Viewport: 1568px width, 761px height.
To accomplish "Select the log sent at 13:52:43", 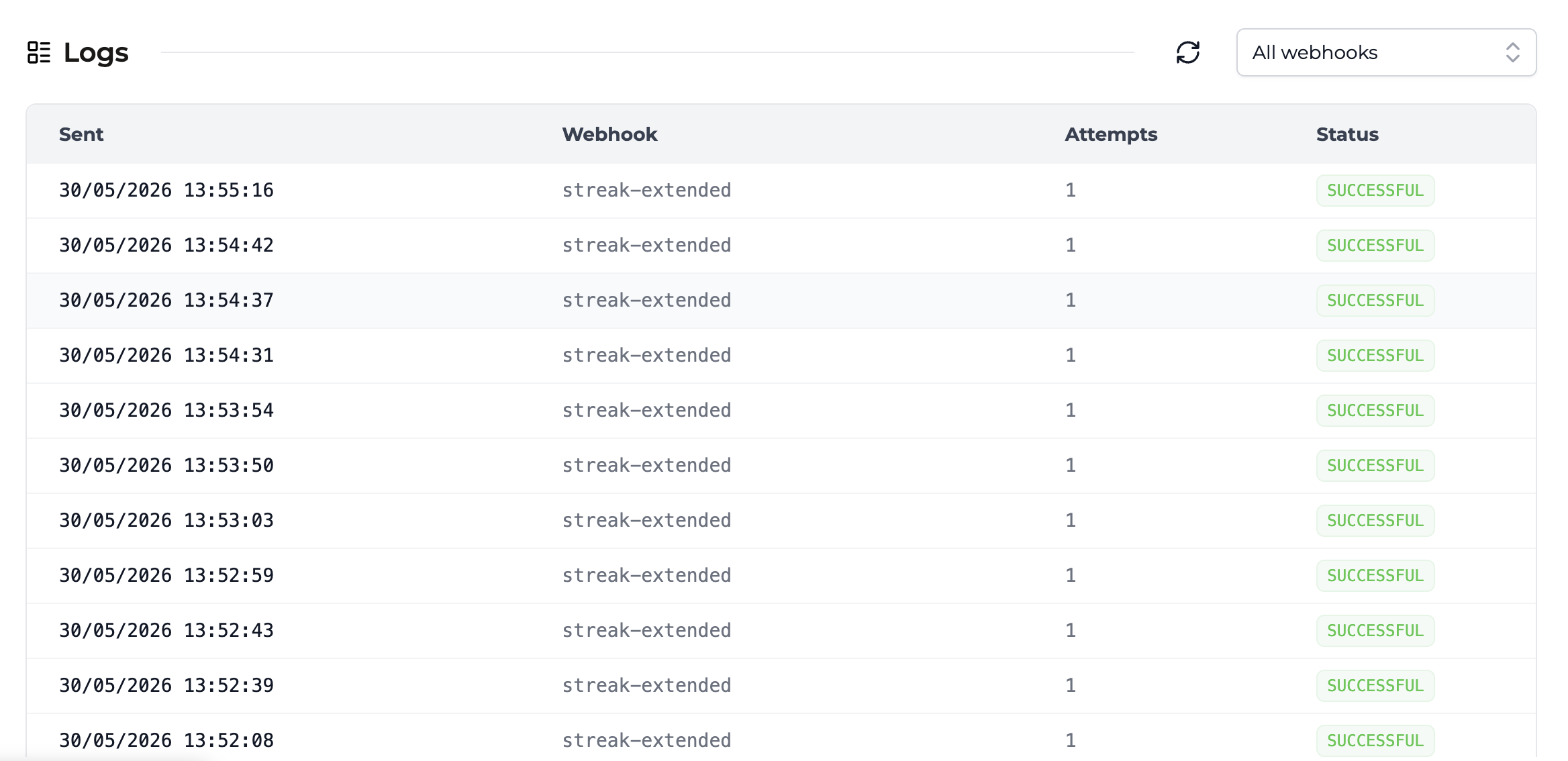I will tap(781, 631).
